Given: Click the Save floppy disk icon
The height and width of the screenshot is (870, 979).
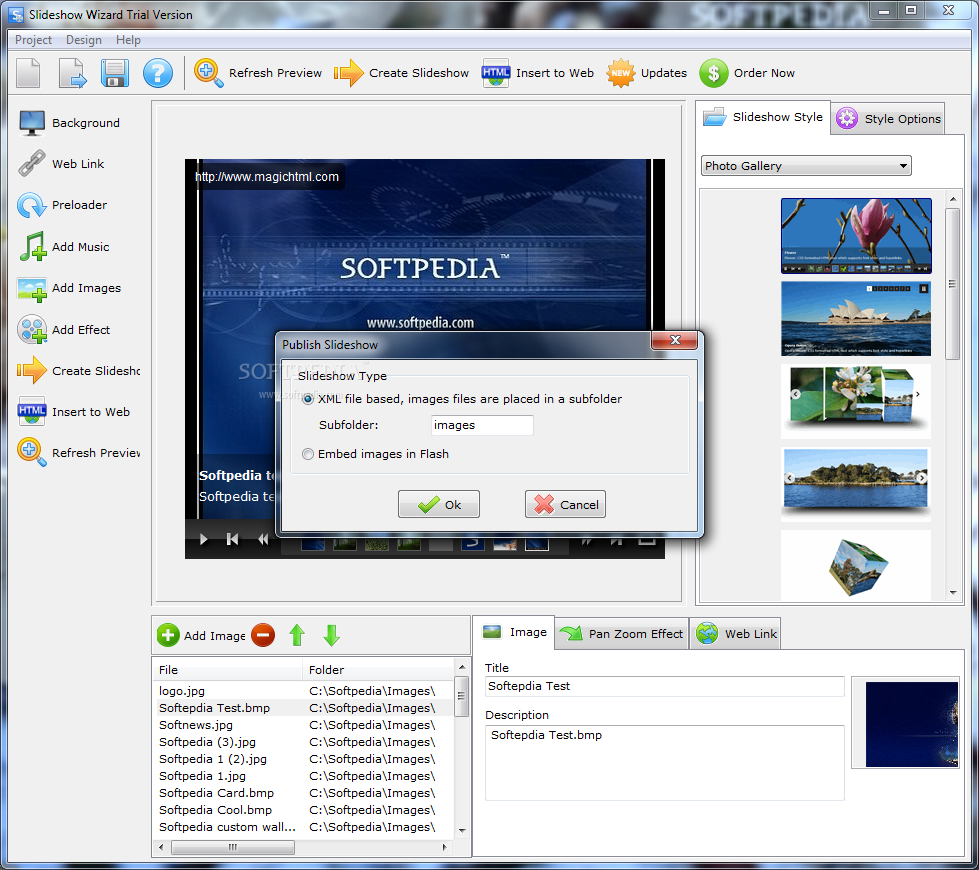Looking at the screenshot, I should point(115,73).
